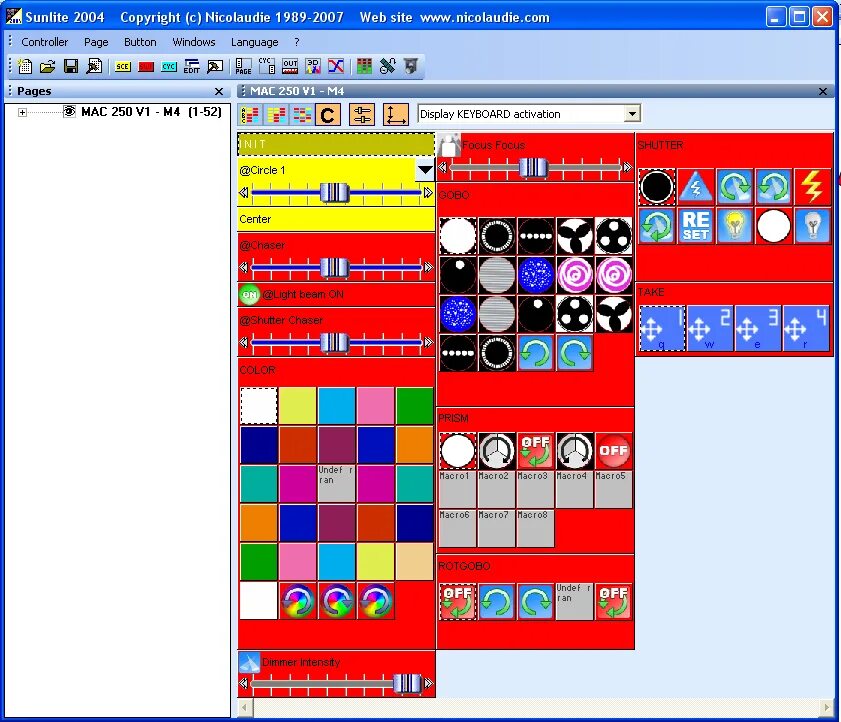Click the Macro5 button
The image size is (841, 722).
click(613, 489)
